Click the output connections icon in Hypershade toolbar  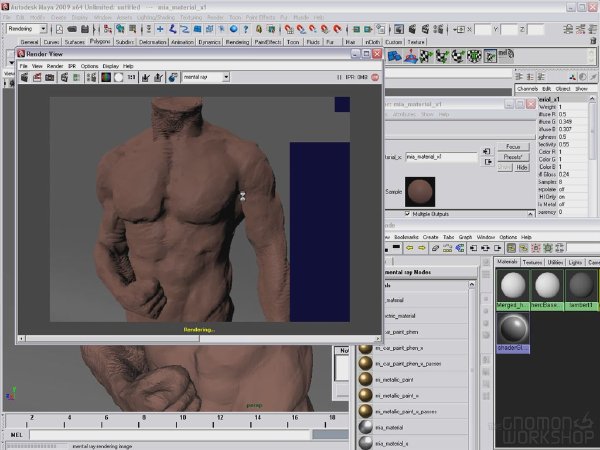click(497, 248)
